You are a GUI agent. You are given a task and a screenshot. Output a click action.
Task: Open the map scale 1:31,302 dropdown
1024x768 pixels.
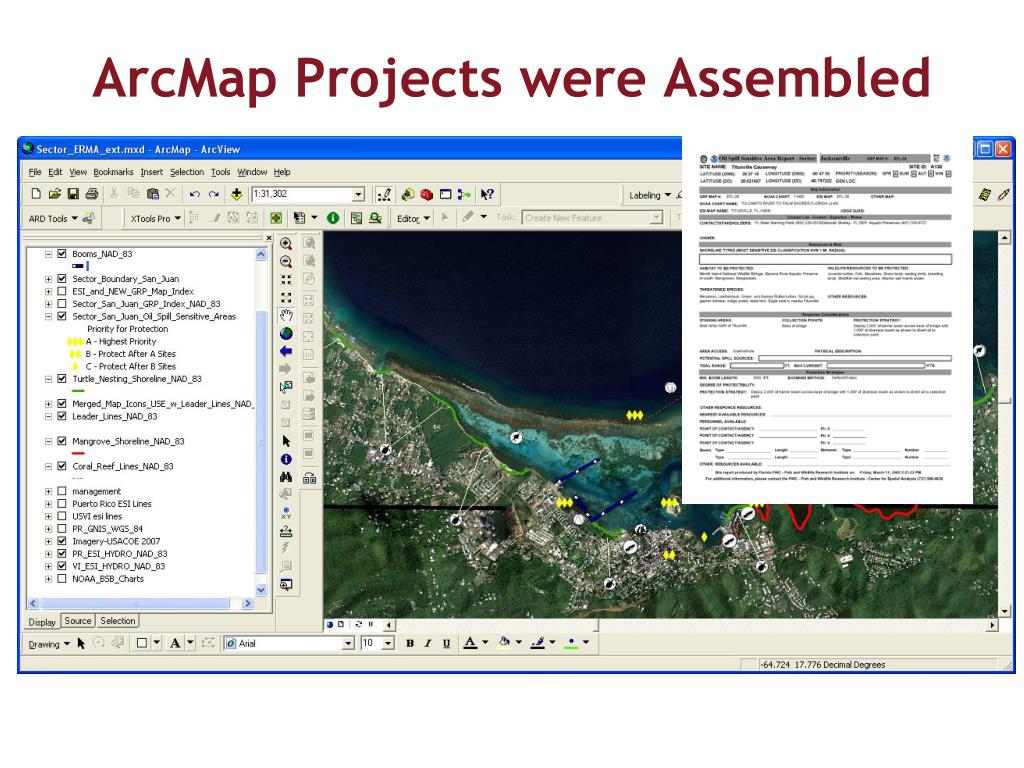(x=359, y=195)
